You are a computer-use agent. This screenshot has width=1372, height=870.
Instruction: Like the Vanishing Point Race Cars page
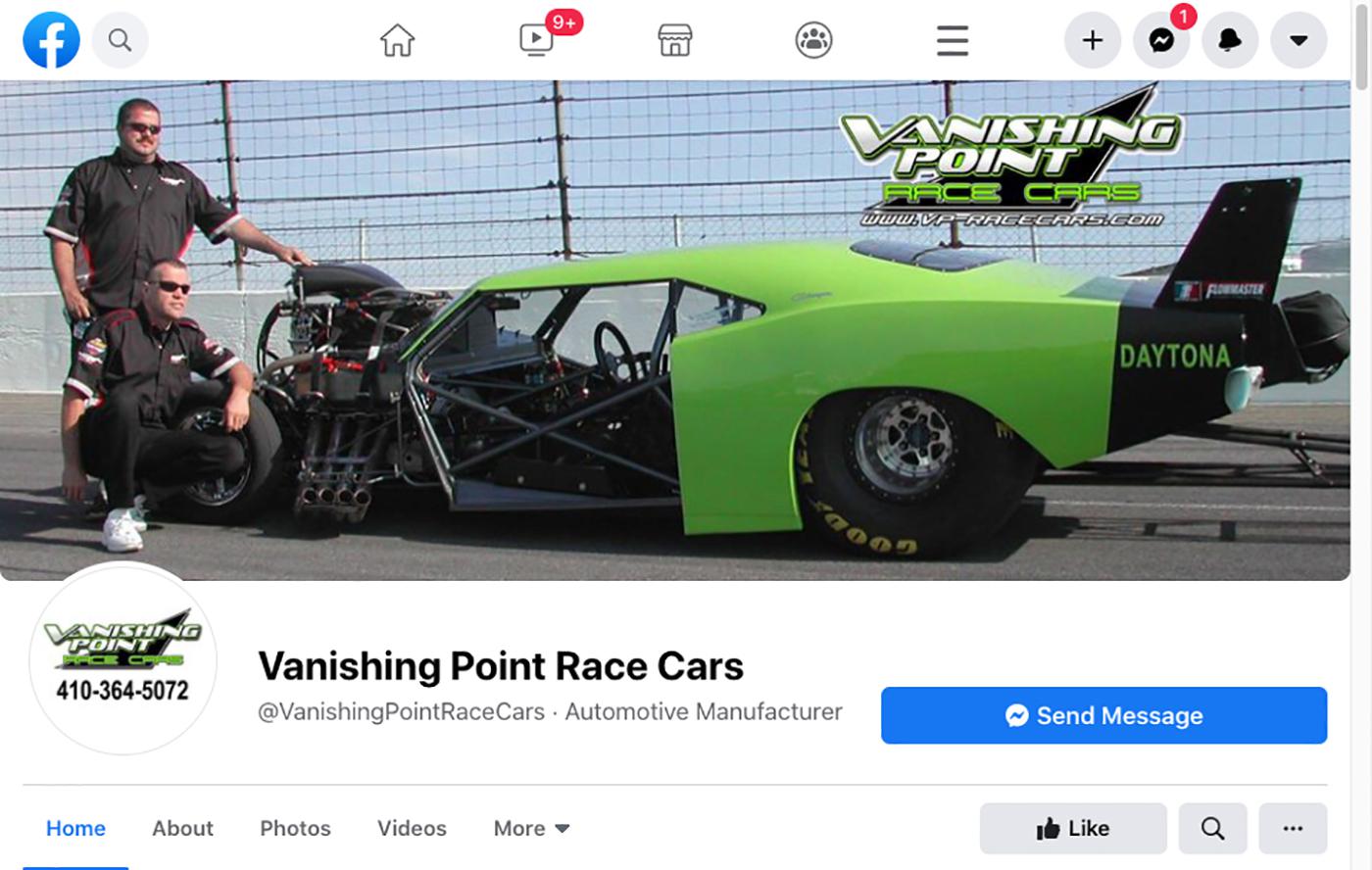[1073, 829]
